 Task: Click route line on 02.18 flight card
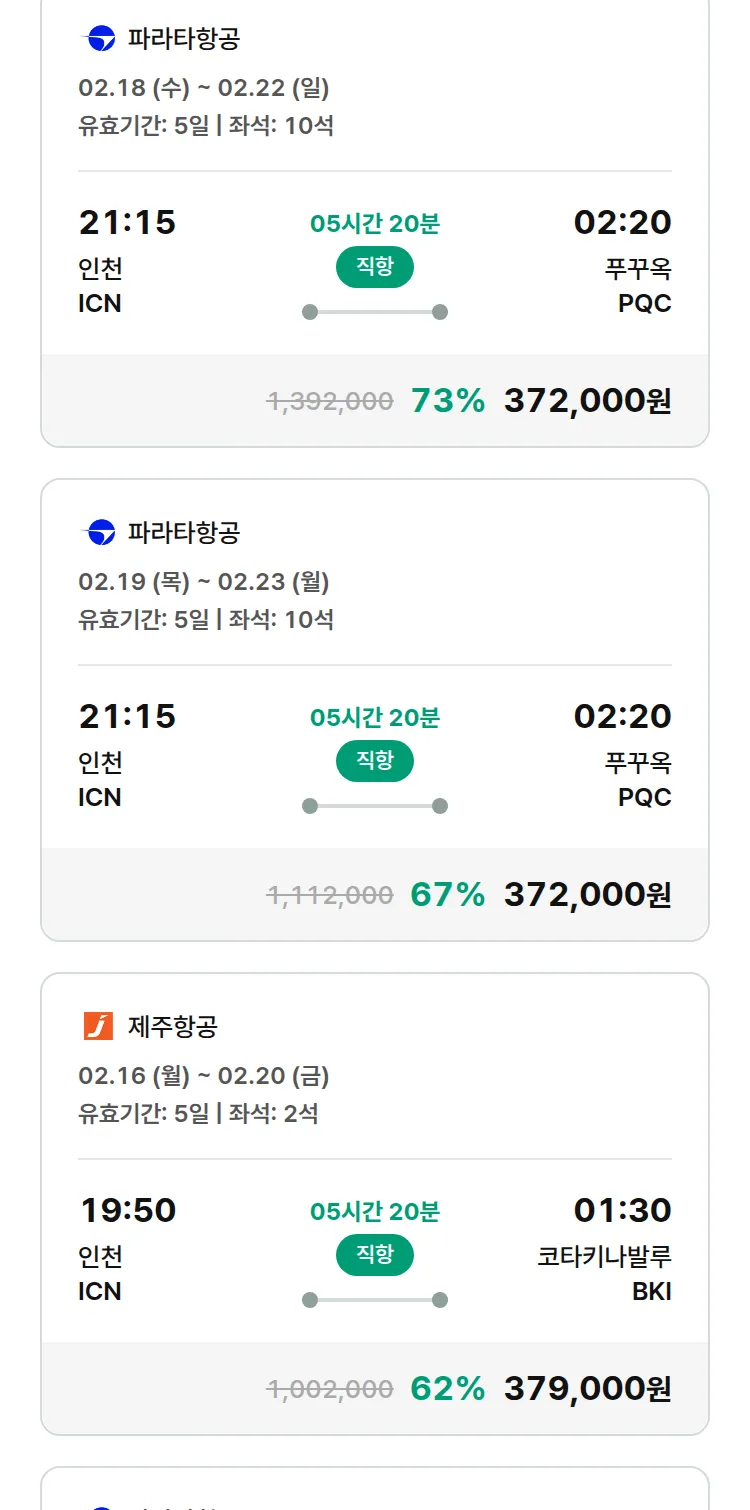coord(374,312)
